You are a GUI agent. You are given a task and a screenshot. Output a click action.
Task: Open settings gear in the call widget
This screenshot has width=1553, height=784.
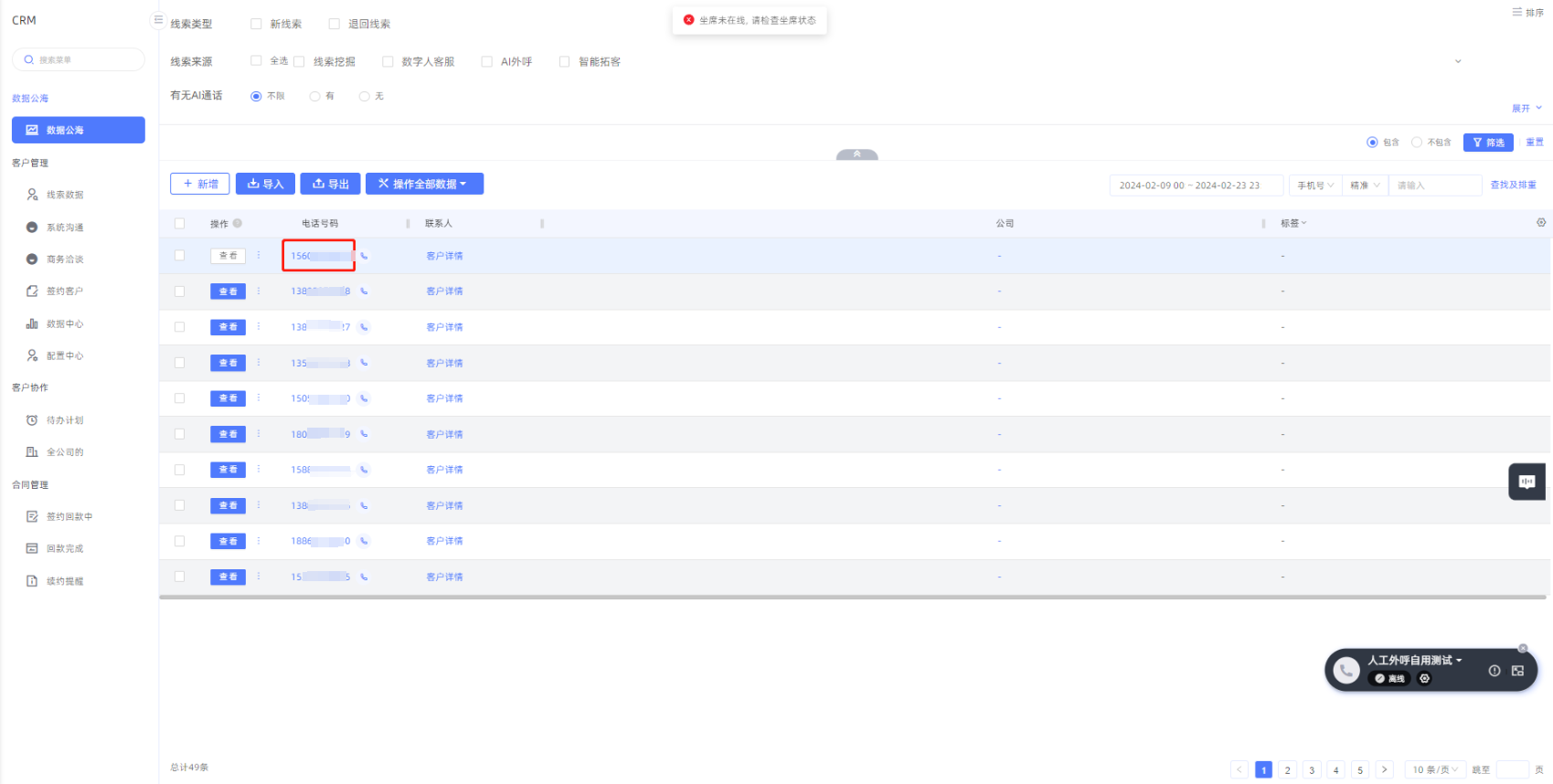point(1424,679)
